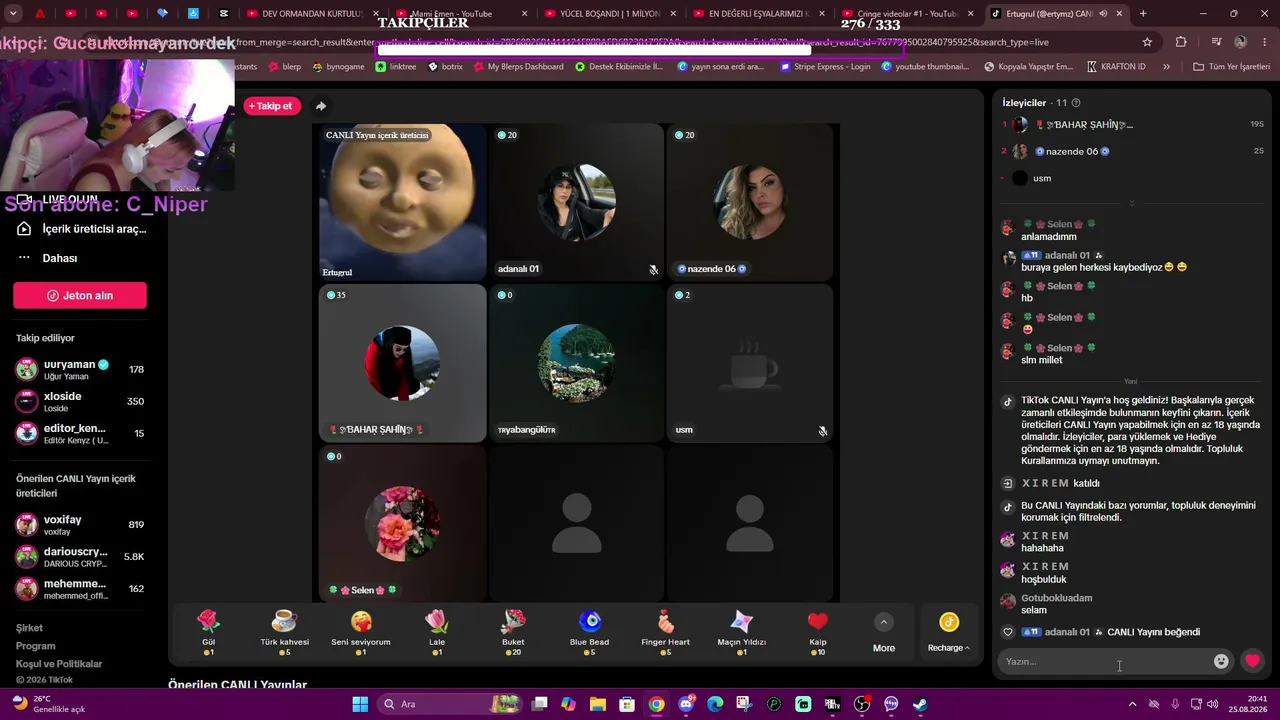The height and width of the screenshot is (720, 1280).
Task: Open the Tüm Yer İşaretleri bookmarks folder
Action: click(x=1231, y=67)
